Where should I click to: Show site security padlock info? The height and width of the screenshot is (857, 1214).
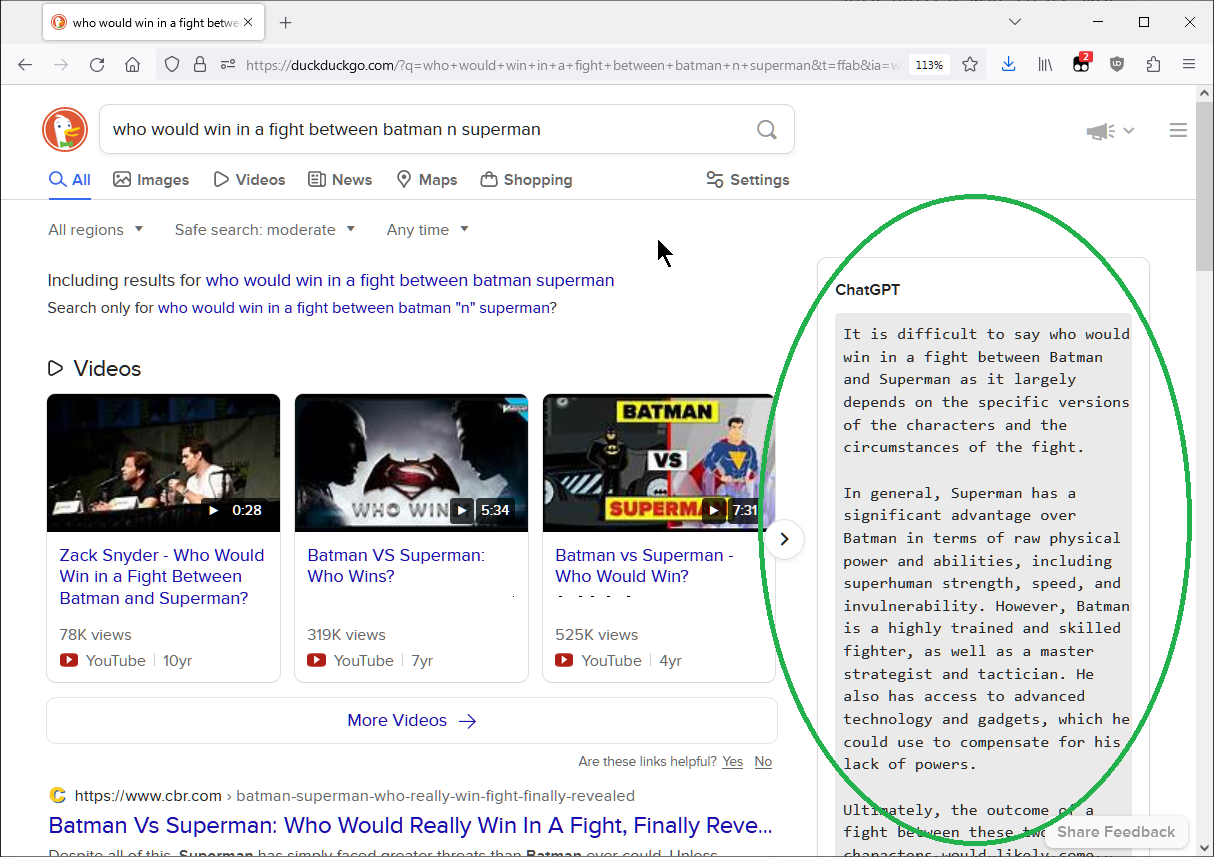pos(200,64)
